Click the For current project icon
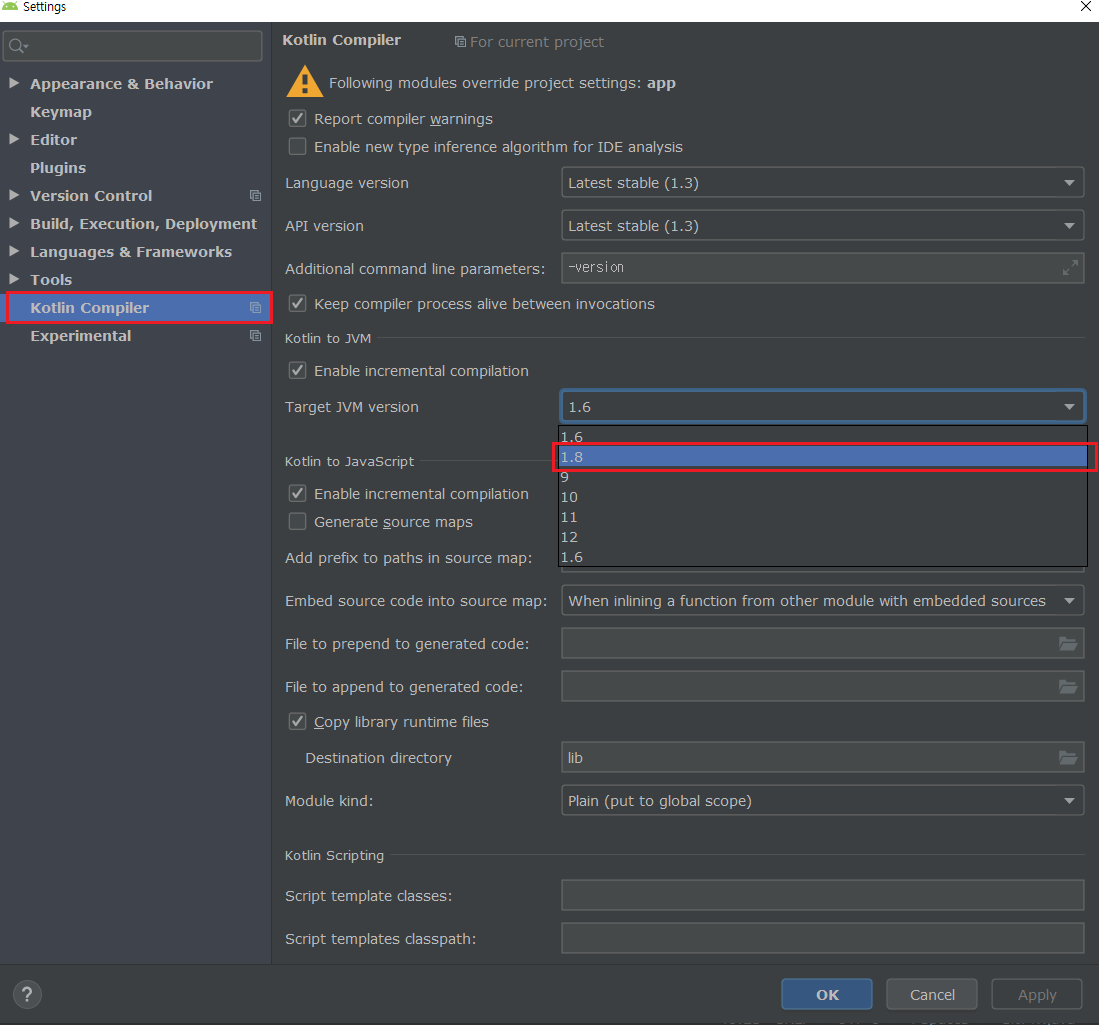1099x1025 pixels. click(460, 42)
